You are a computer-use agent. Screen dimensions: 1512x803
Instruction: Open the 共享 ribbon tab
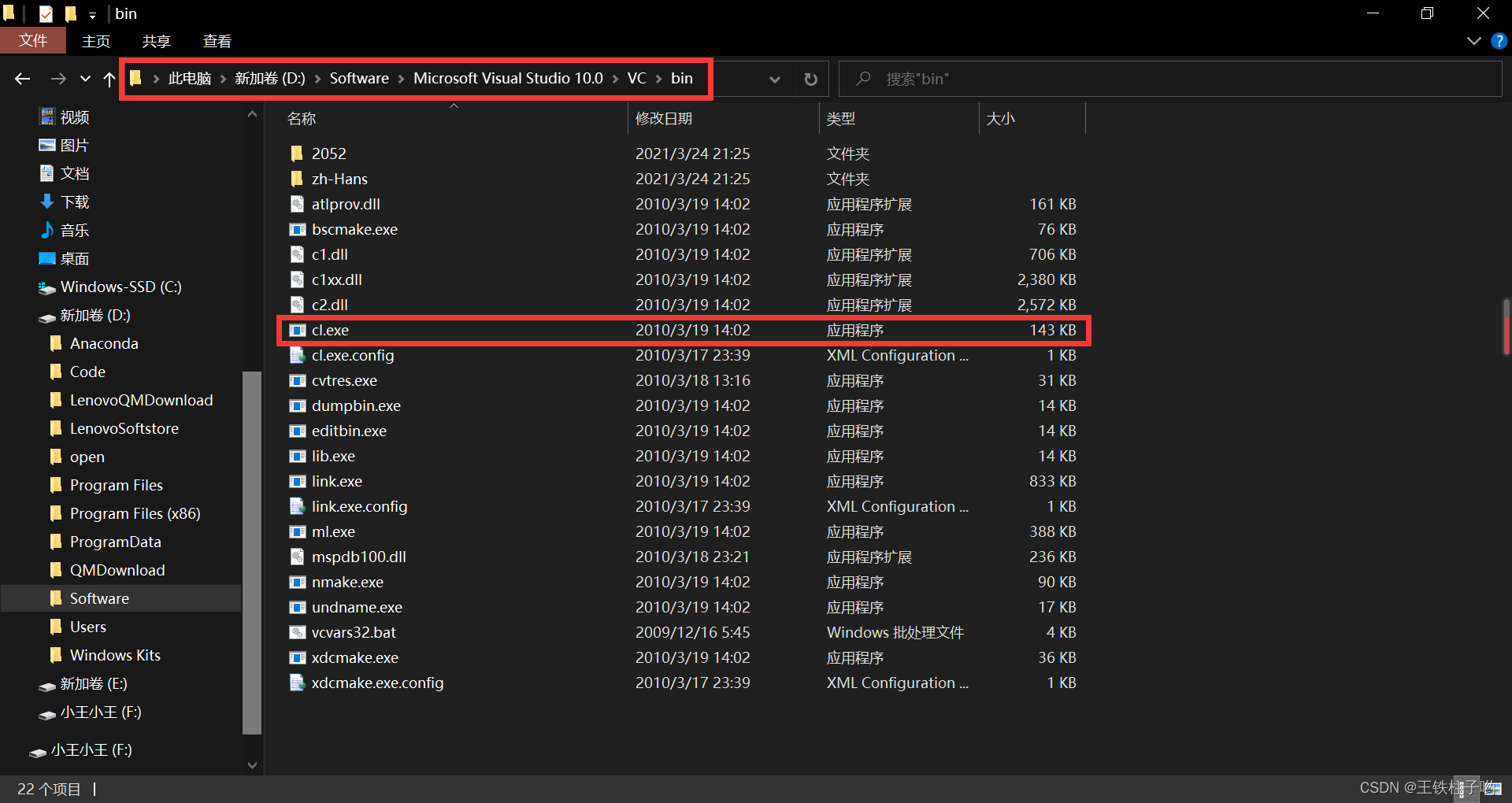click(x=157, y=41)
